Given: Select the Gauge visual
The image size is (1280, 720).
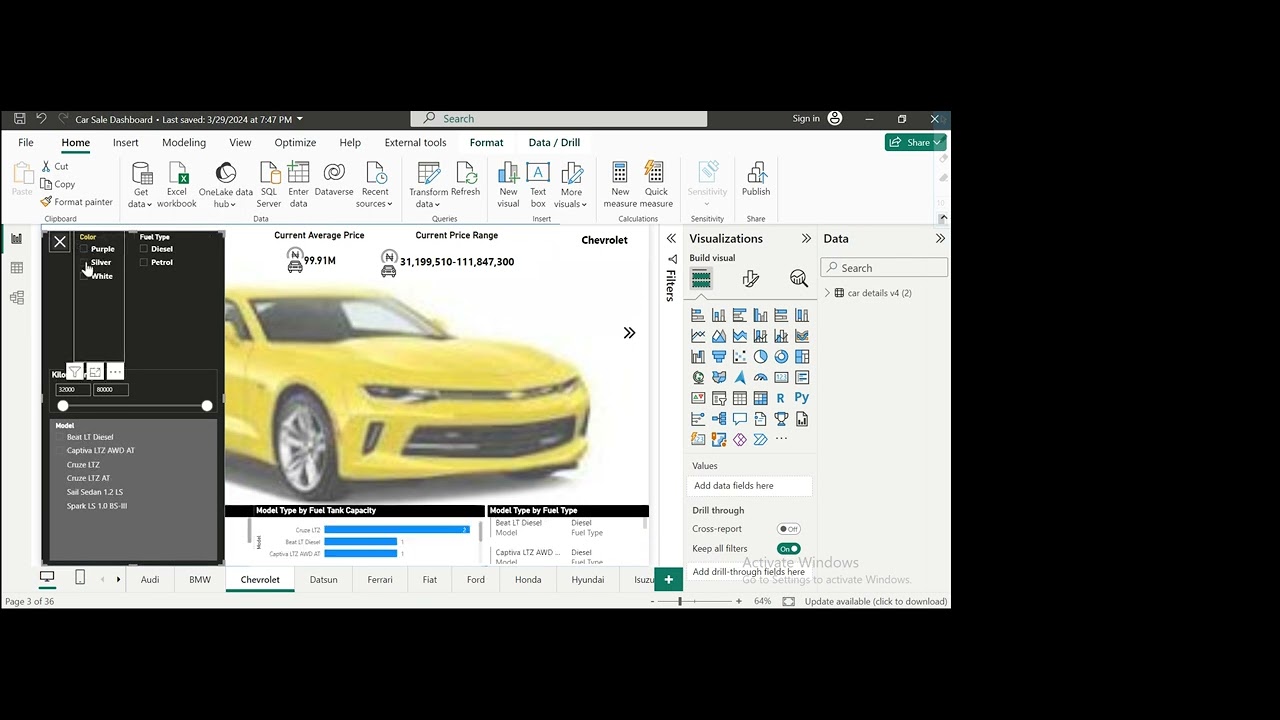Looking at the screenshot, I should [760, 377].
